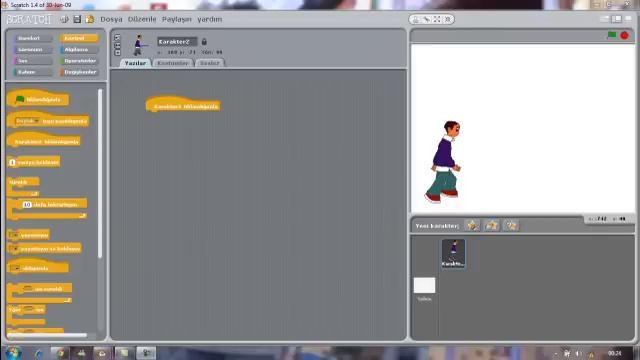Select the Ses block category
The width and height of the screenshot is (640, 360).
point(33,61)
